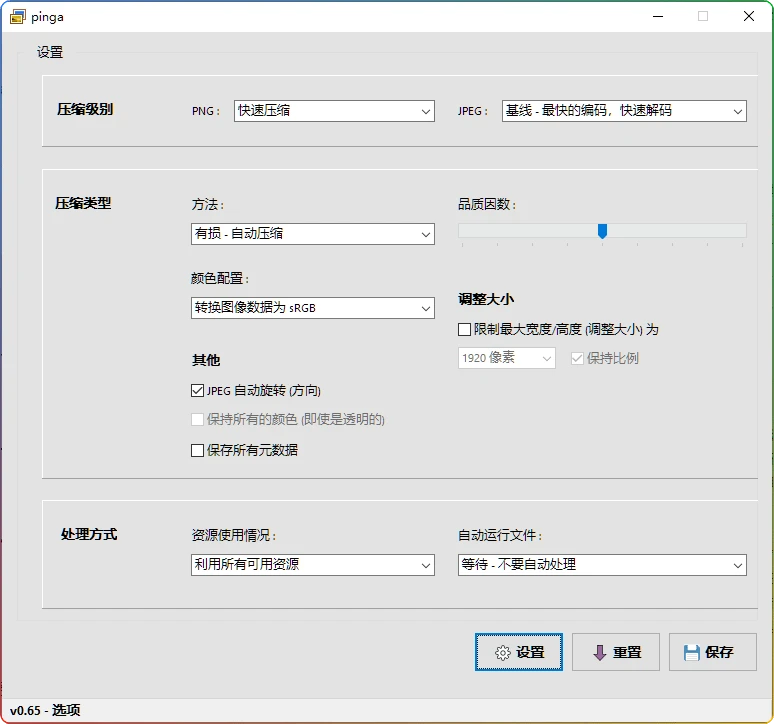Click the 调整大小 heading
Image resolution: width=774 pixels, height=724 pixels.
[486, 299]
